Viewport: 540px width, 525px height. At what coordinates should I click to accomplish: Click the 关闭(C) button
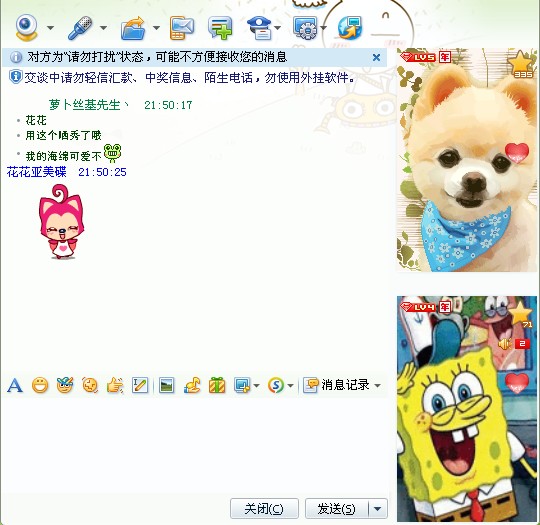click(264, 508)
